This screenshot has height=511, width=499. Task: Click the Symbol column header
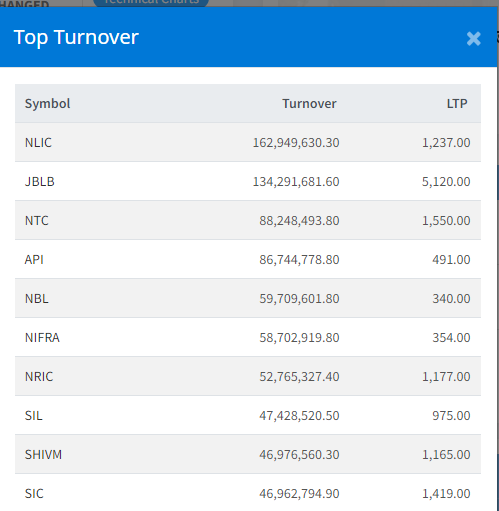pyautogui.click(x=48, y=104)
